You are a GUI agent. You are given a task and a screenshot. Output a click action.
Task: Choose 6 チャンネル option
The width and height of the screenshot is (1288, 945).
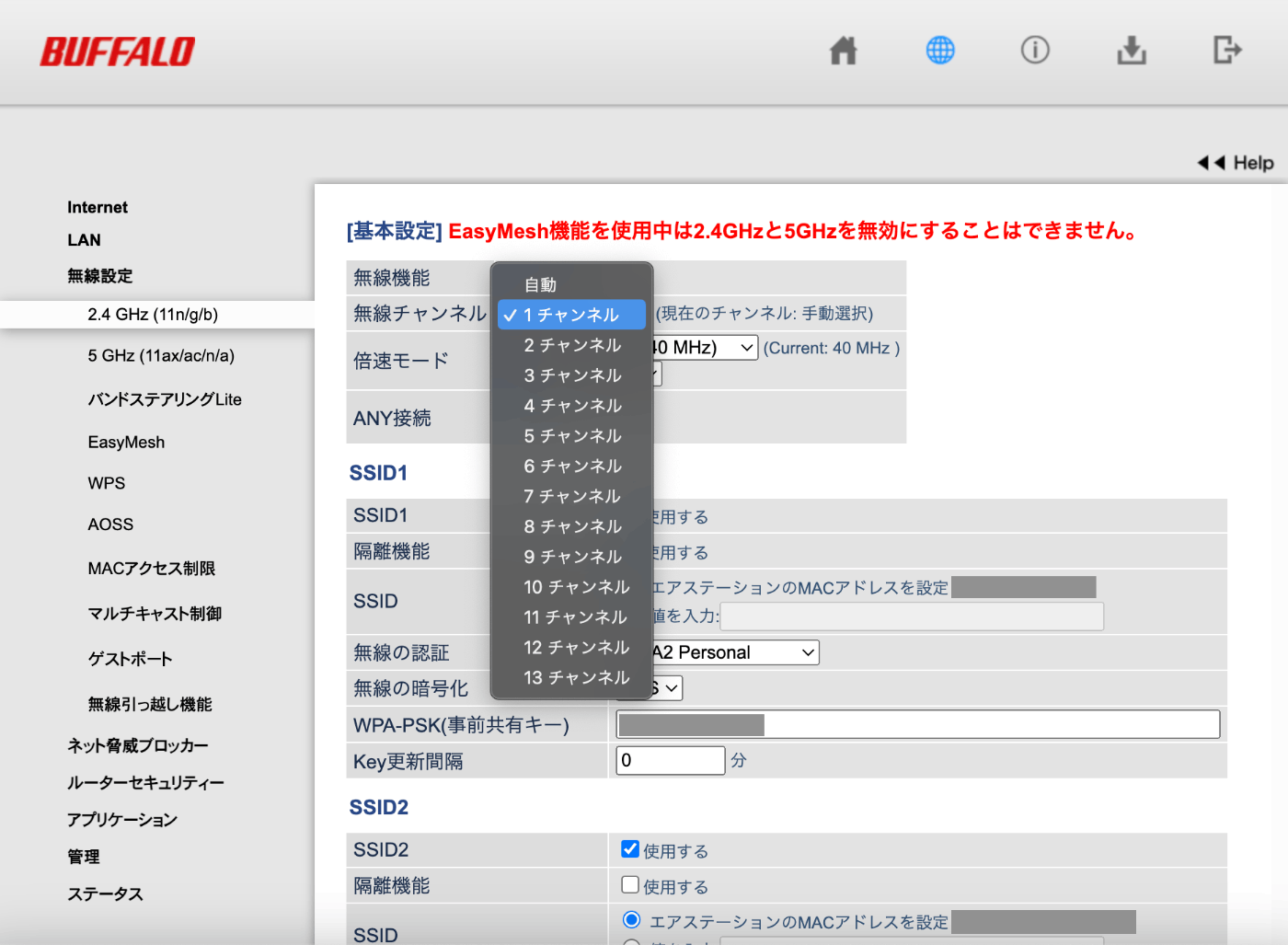tap(571, 467)
